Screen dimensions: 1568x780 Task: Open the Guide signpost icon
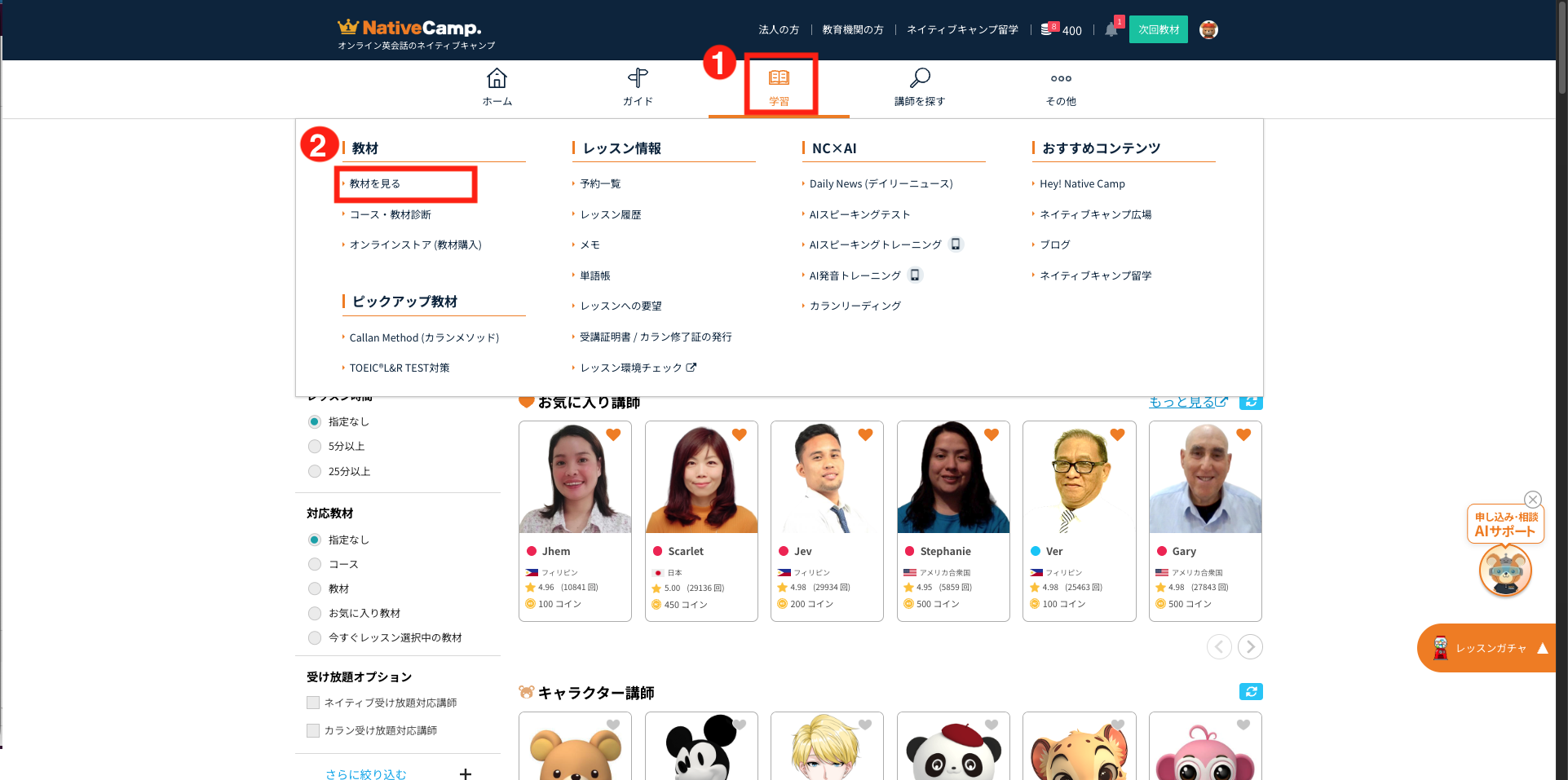pyautogui.click(x=638, y=78)
